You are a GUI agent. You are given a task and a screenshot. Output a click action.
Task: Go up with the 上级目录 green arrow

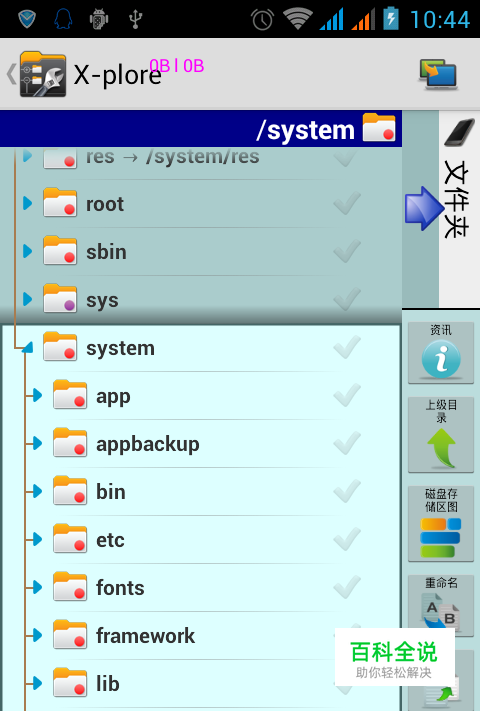pyautogui.click(x=441, y=435)
